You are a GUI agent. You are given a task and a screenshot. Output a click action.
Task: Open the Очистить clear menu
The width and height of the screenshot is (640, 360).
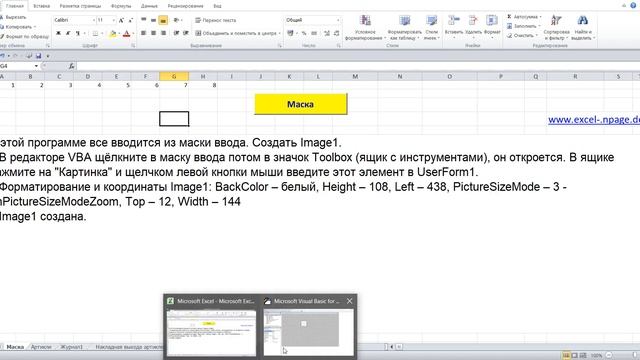(x=523, y=36)
